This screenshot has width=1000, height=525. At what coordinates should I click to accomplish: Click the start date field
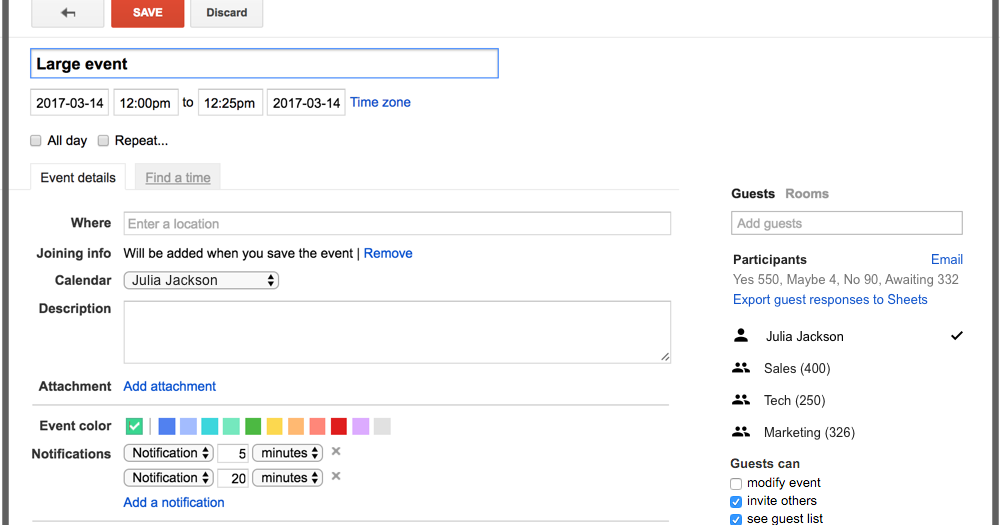click(70, 103)
